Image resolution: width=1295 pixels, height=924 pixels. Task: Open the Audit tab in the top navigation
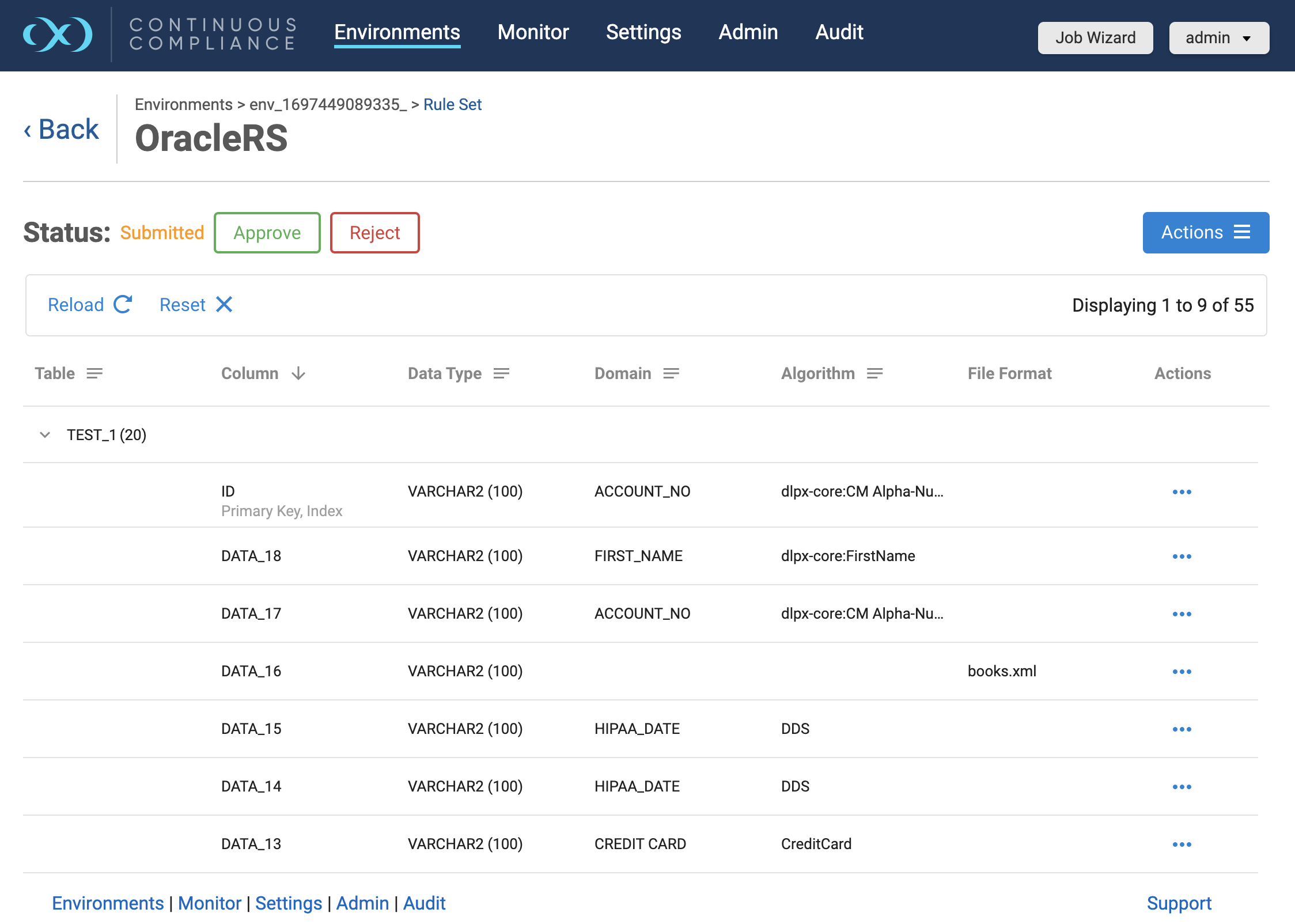coord(839,32)
